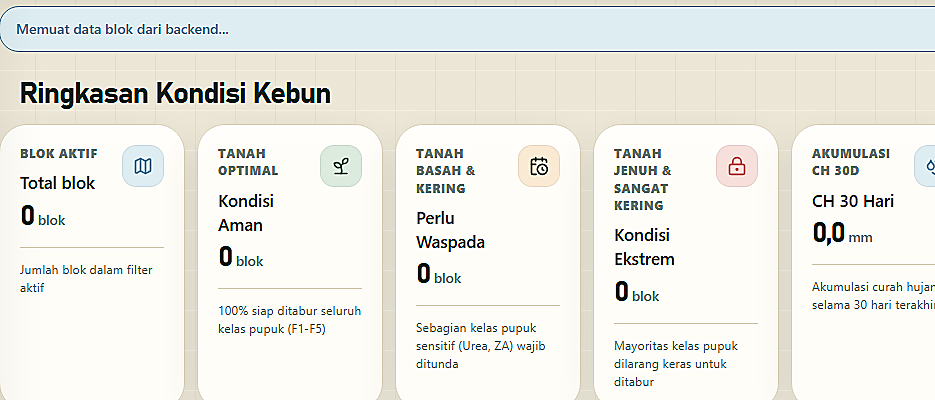Click the 'CH 30 Hari' text
The width and height of the screenshot is (935, 400).
[x=853, y=201]
